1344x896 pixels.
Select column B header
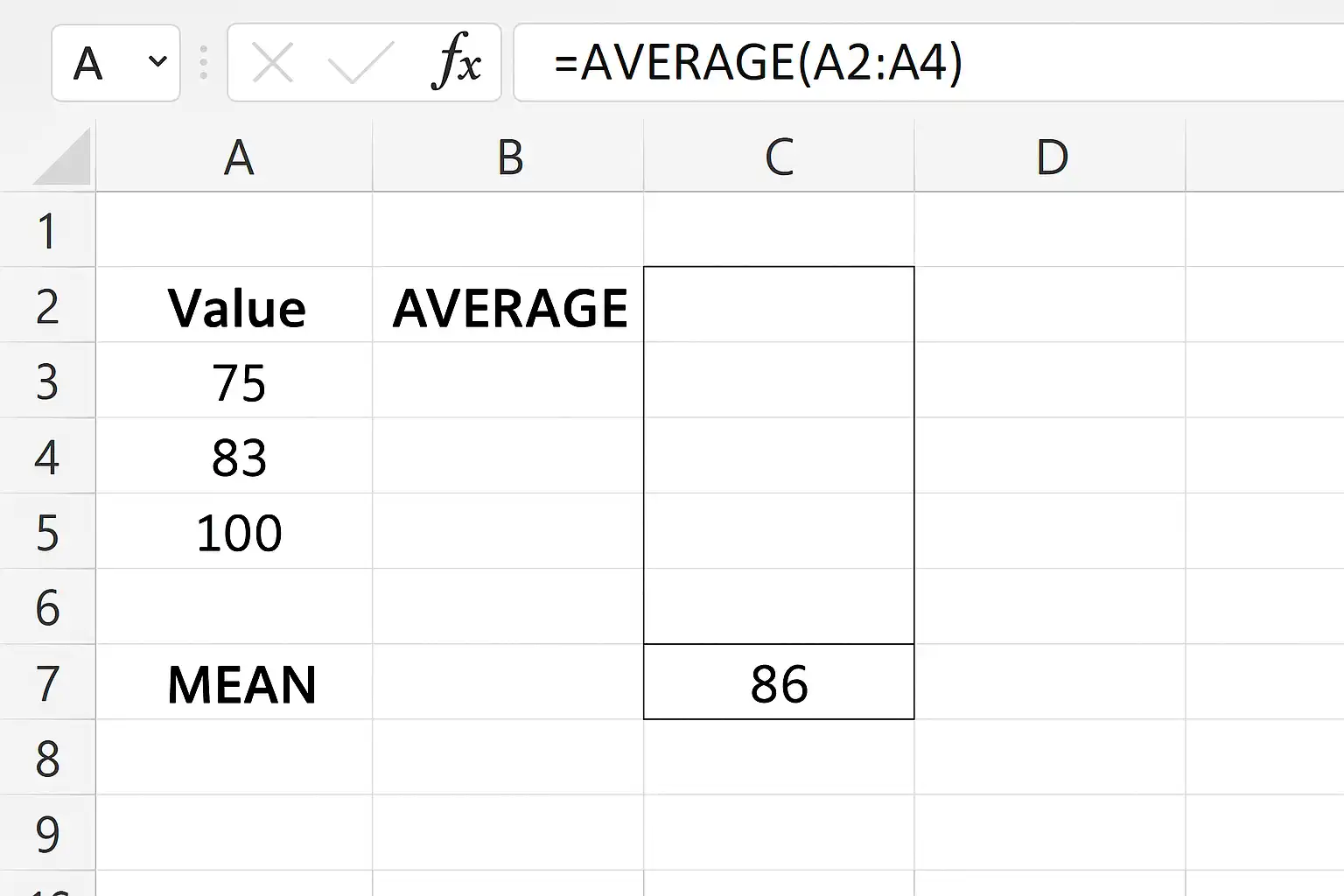509,157
